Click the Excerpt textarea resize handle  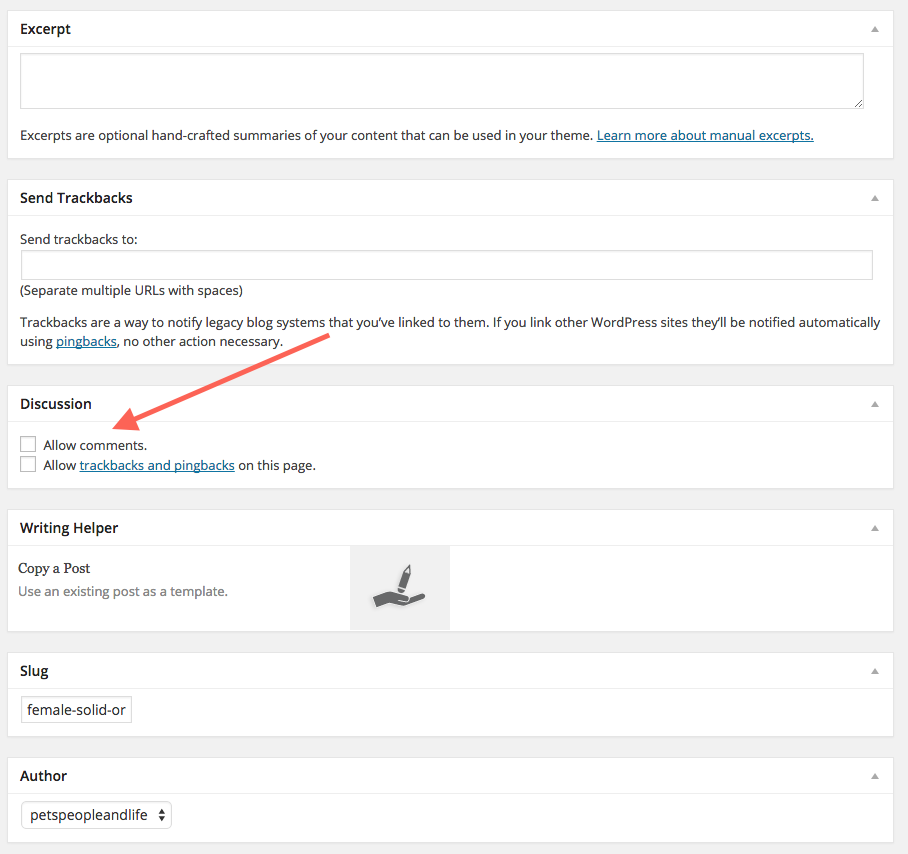[x=858, y=103]
